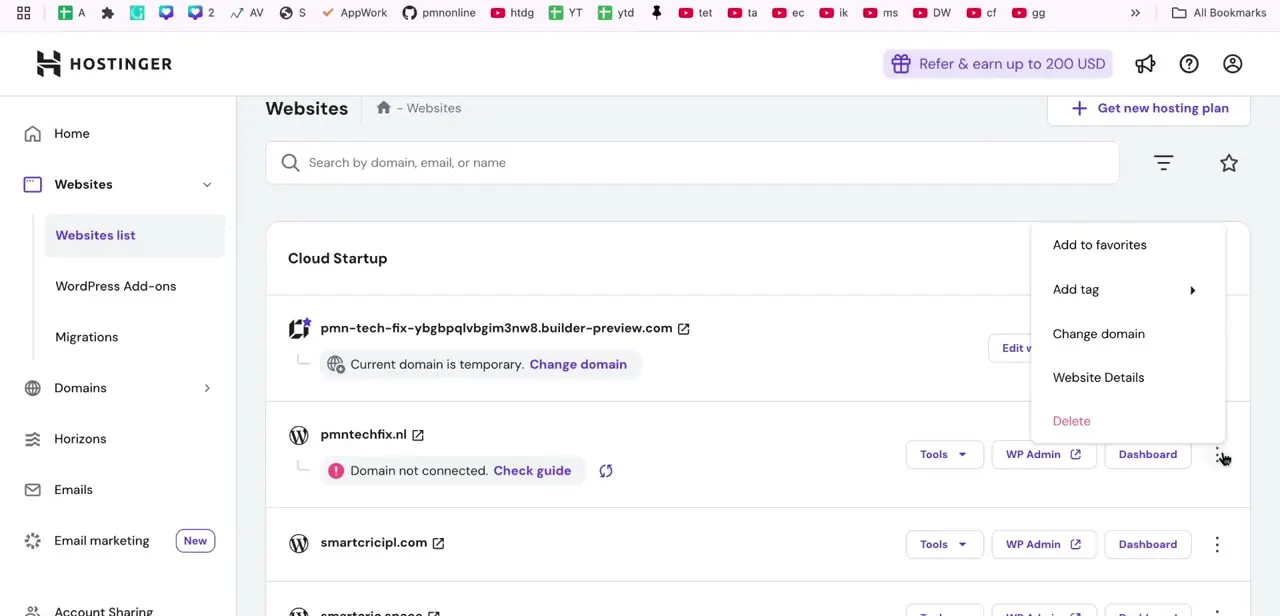The image size is (1280, 616).
Task: Click the WordPress icon of smartcricipl.com
Action: tap(298, 543)
